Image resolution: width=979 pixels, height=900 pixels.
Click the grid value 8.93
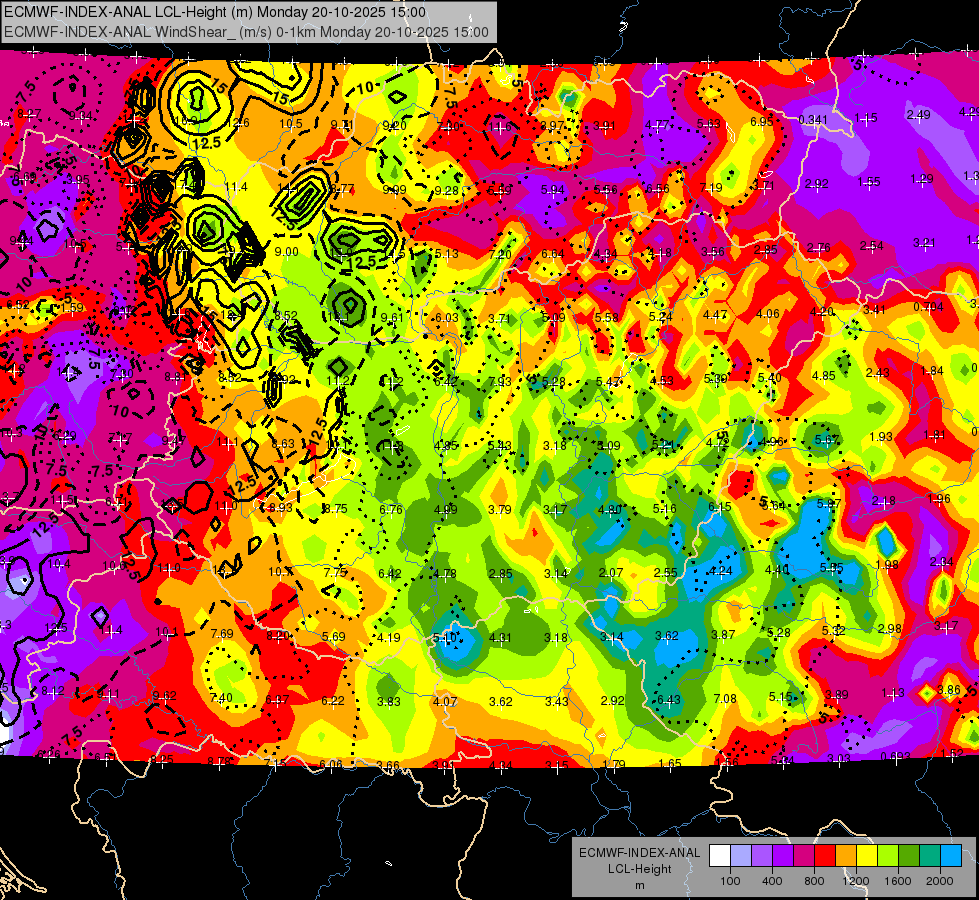tap(280, 507)
